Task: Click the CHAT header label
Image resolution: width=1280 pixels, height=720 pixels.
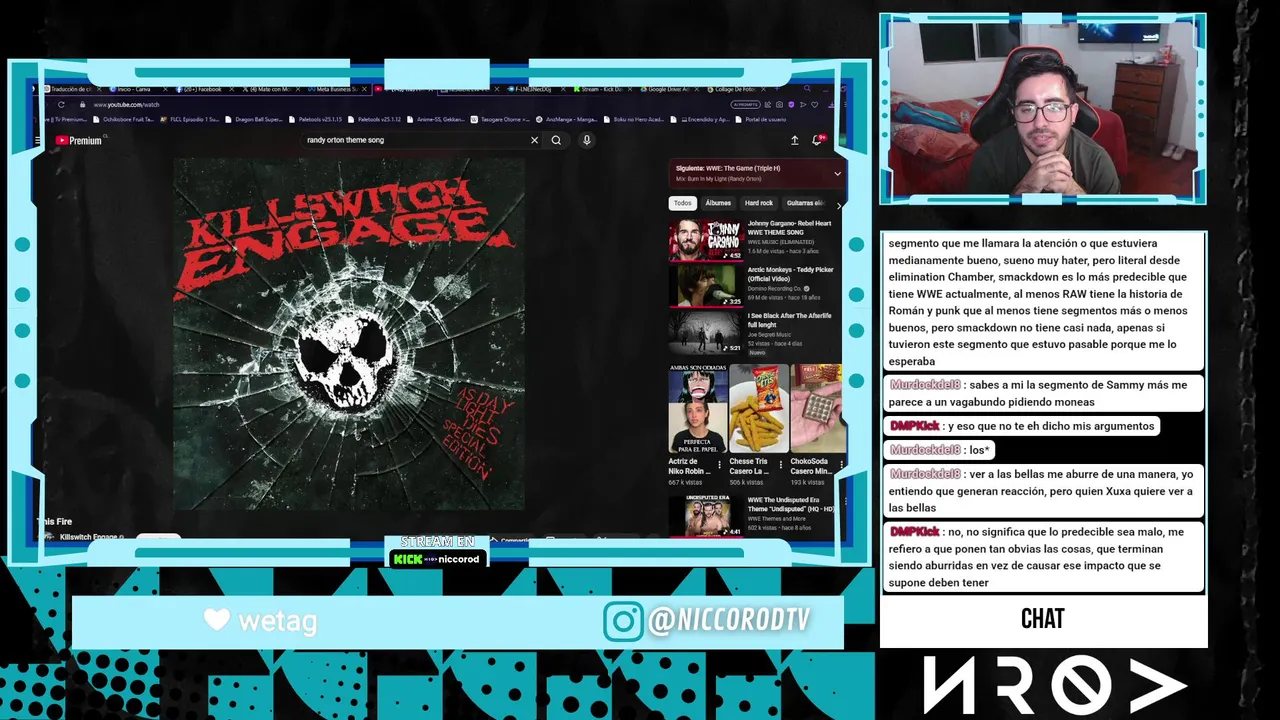Action: click(x=1042, y=619)
